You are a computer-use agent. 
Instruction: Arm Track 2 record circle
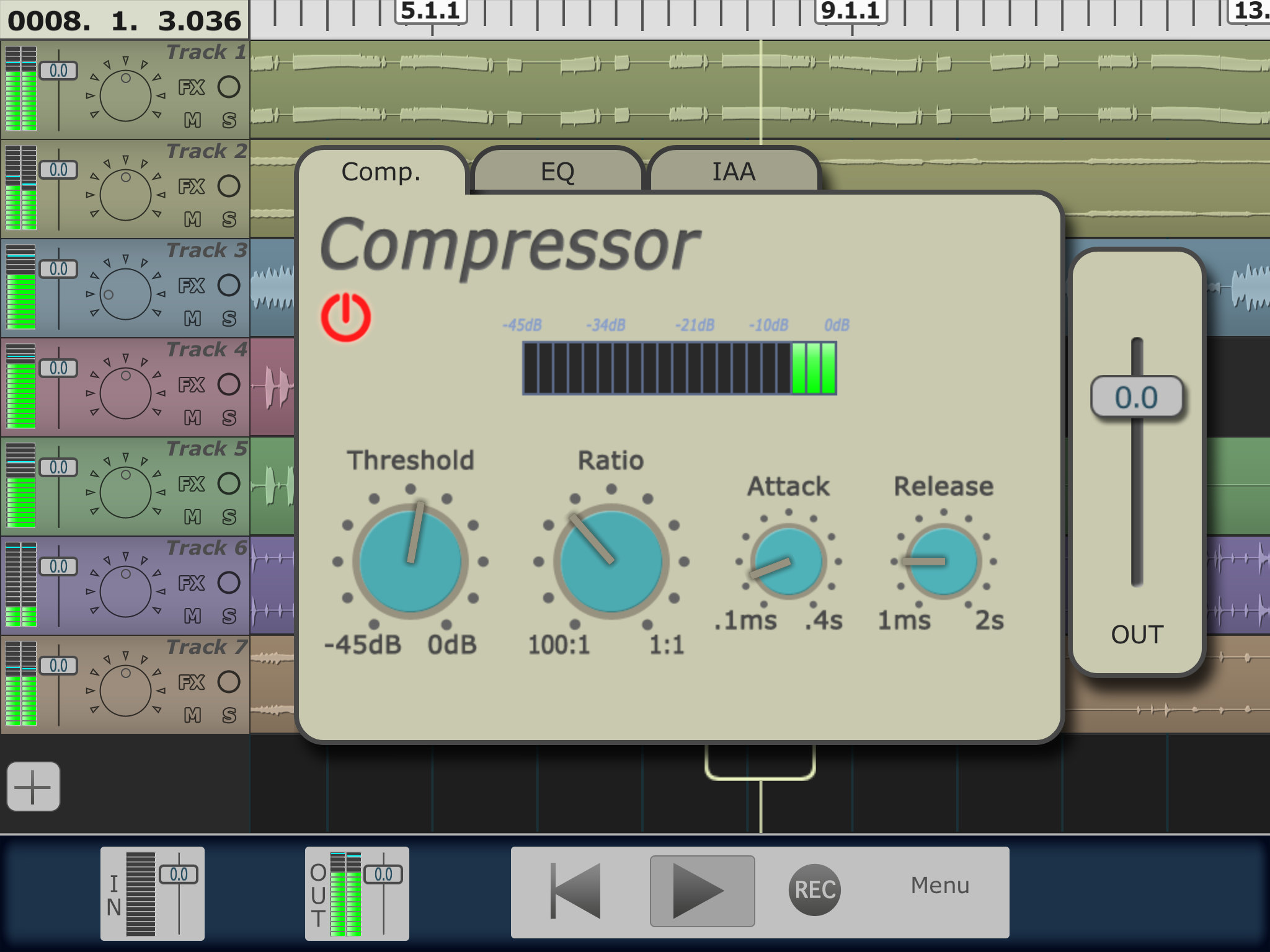tap(229, 186)
